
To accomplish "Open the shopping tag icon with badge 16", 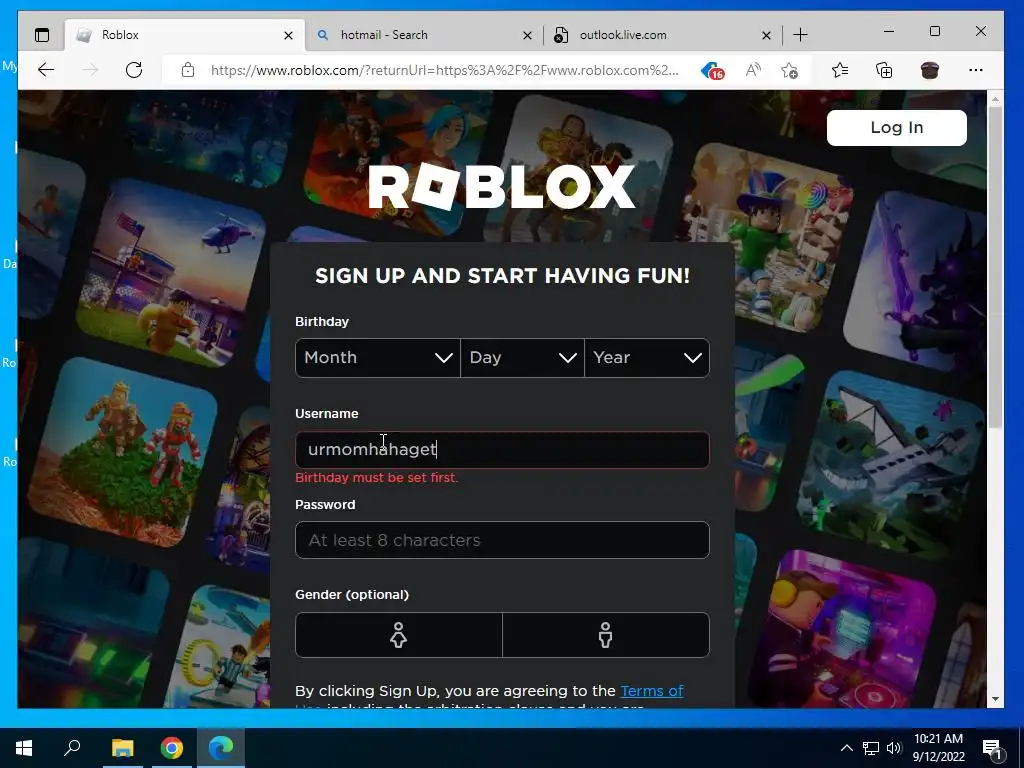I will [712, 71].
